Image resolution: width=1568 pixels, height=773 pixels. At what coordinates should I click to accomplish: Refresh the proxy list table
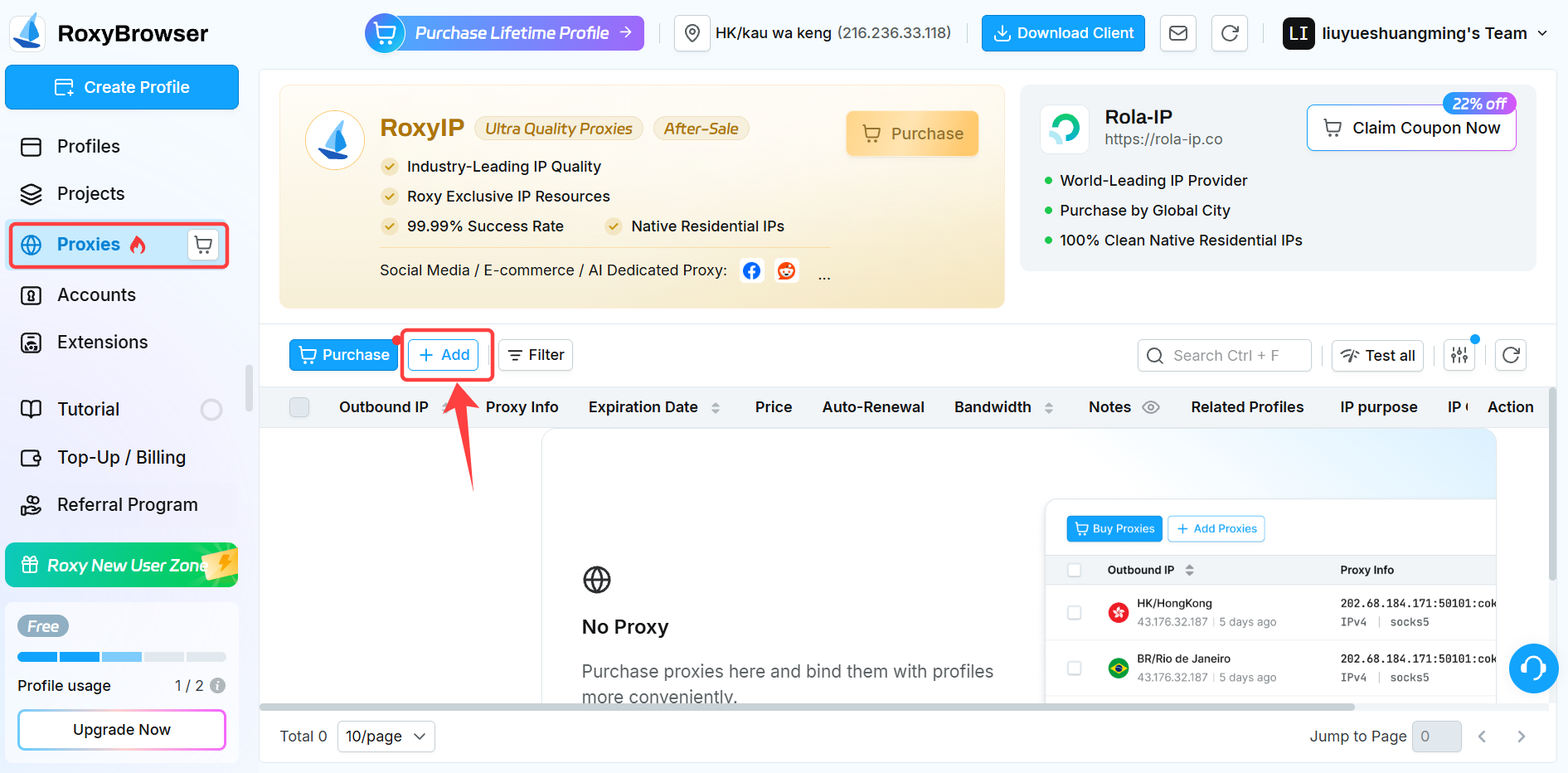1511,356
